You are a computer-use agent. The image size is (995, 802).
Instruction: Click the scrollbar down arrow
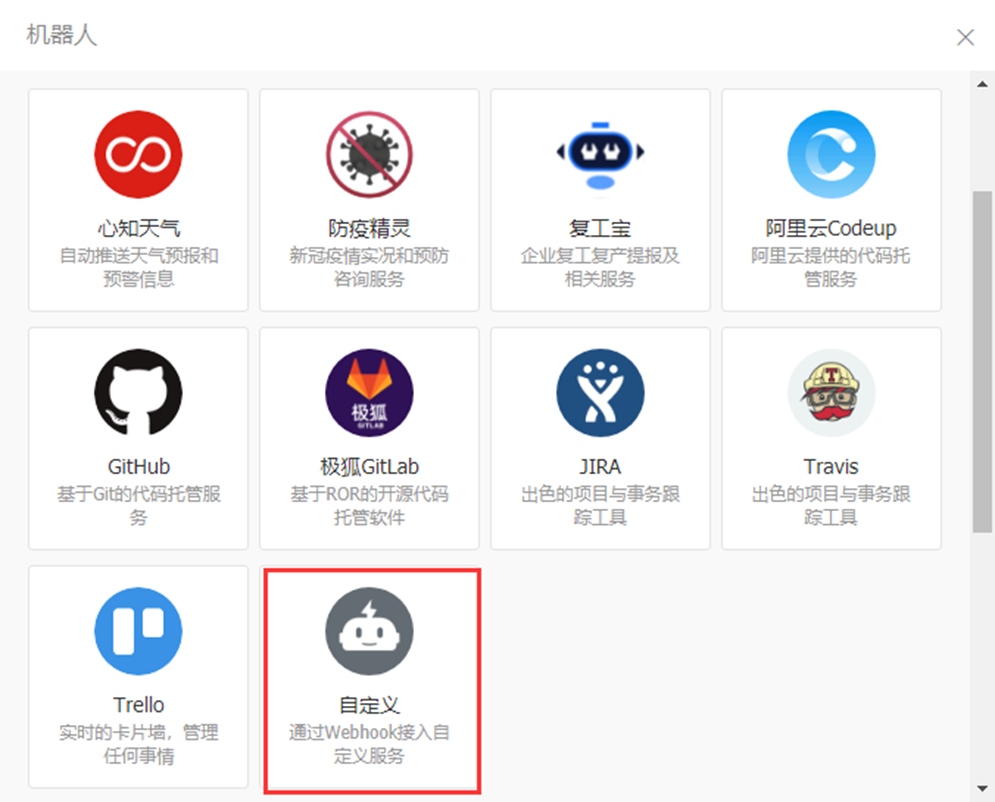[982, 789]
